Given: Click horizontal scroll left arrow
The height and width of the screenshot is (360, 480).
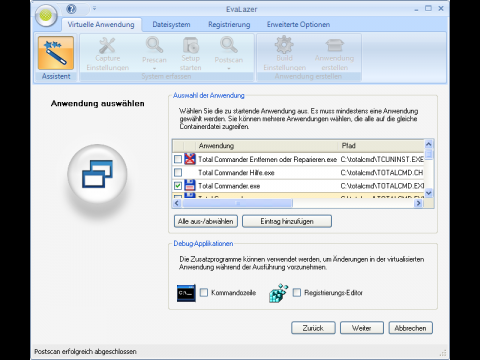Looking at the screenshot, I should click(x=177, y=203).
